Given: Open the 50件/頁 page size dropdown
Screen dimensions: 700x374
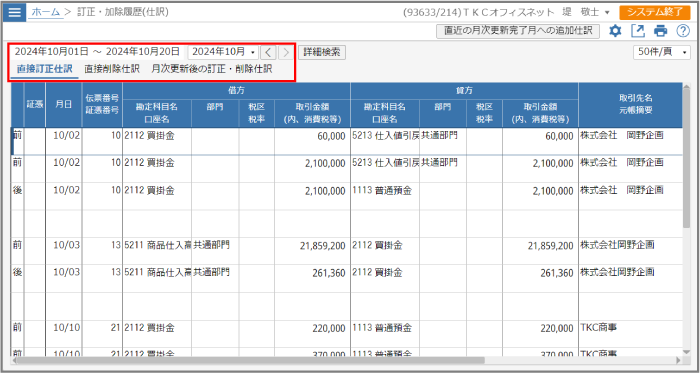Looking at the screenshot, I should pos(662,52).
